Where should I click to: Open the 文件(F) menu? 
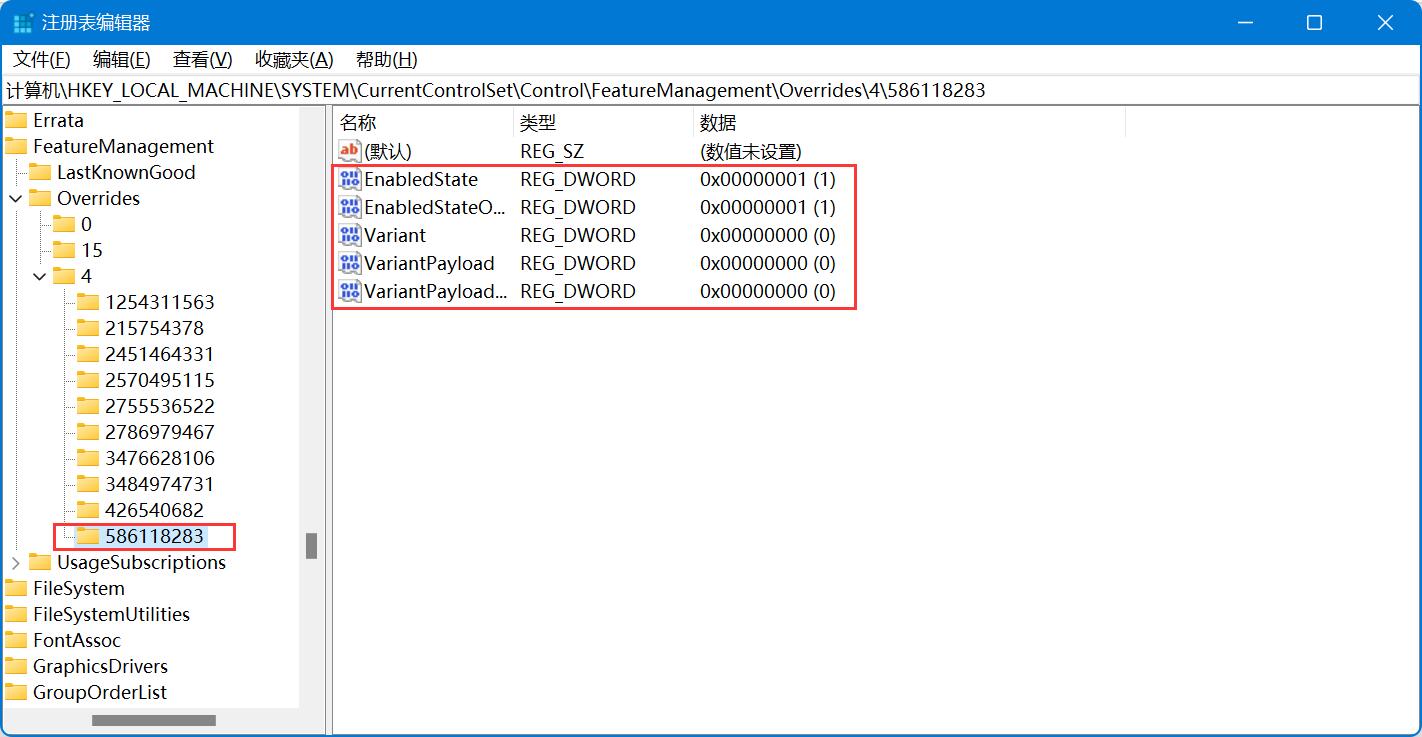[x=42, y=60]
